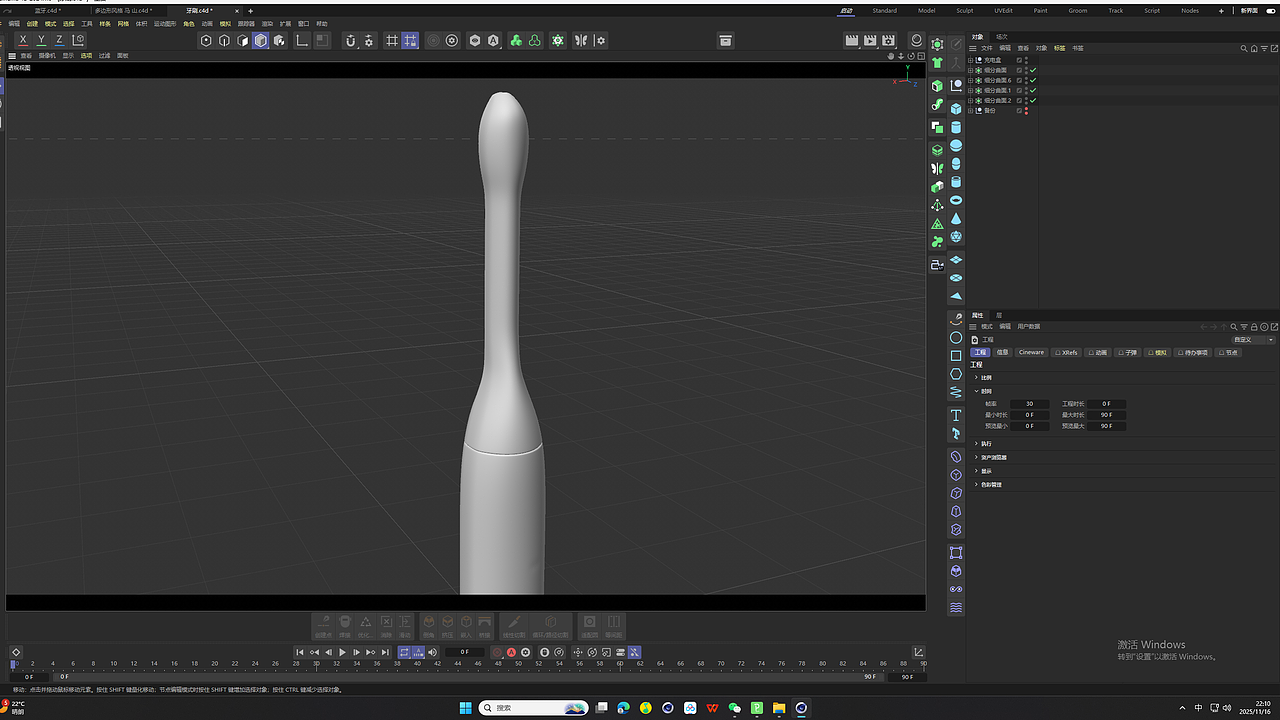Toggle the green check on 细分曲面.6
This screenshot has width=1280, height=720.
tap(1033, 80)
